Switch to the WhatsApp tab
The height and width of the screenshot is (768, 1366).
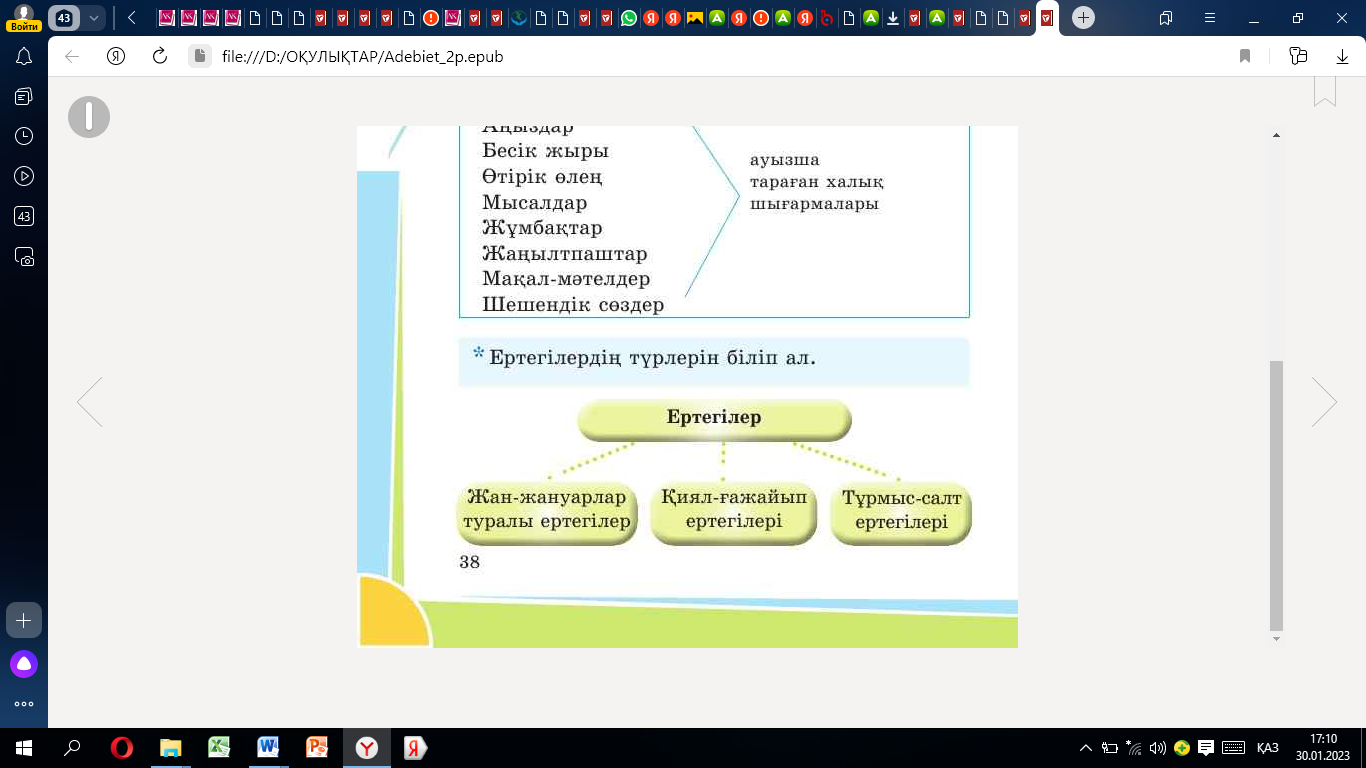pos(629,18)
